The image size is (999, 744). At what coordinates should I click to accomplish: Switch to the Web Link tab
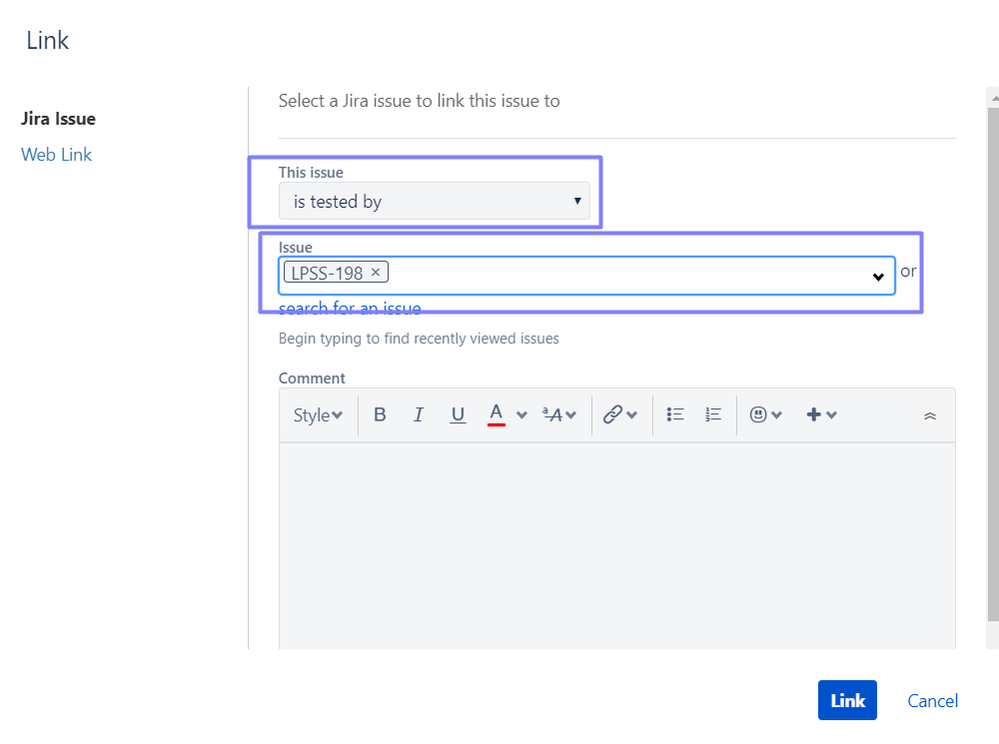pos(56,155)
